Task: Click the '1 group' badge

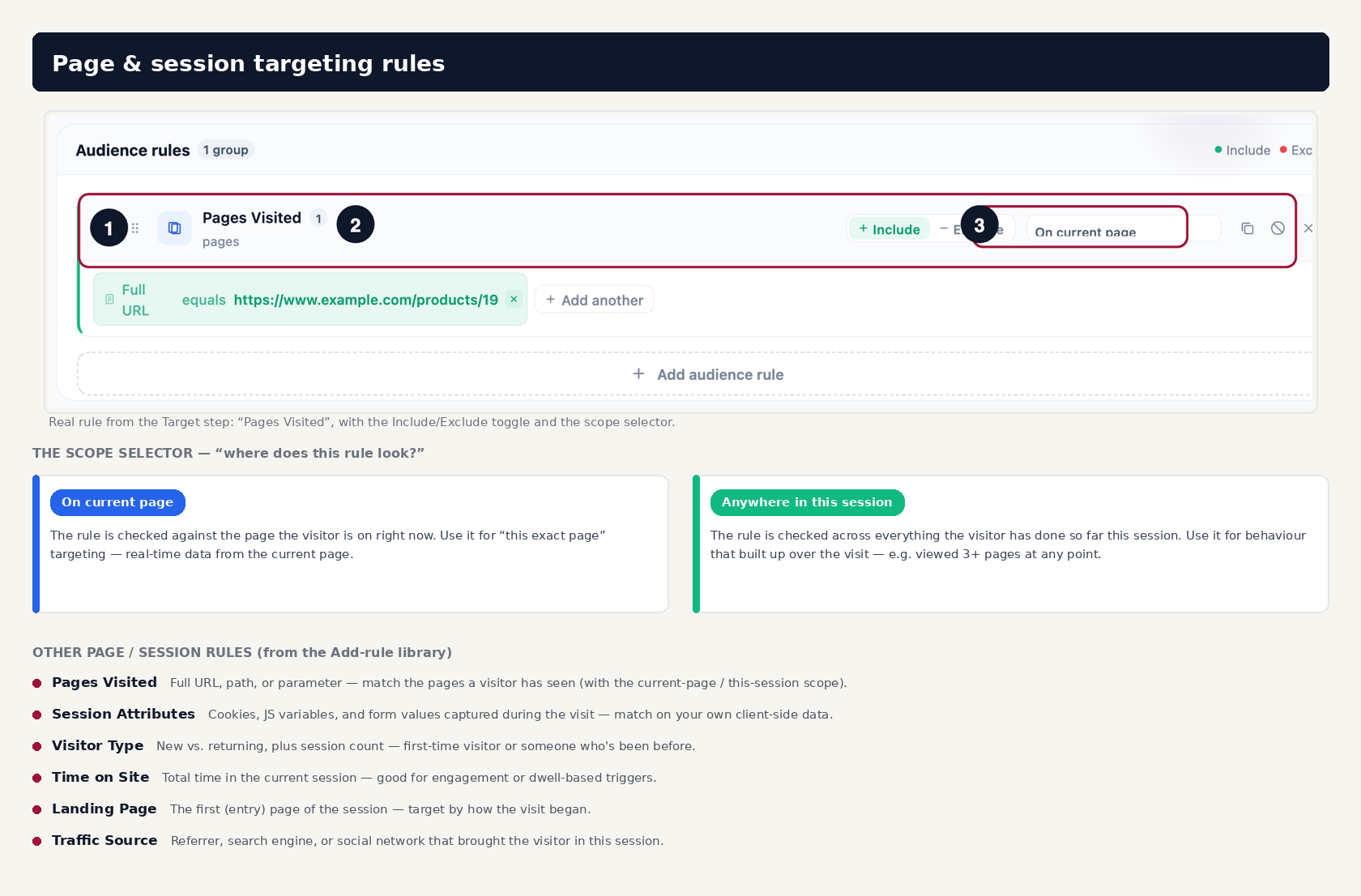Action: click(x=226, y=150)
